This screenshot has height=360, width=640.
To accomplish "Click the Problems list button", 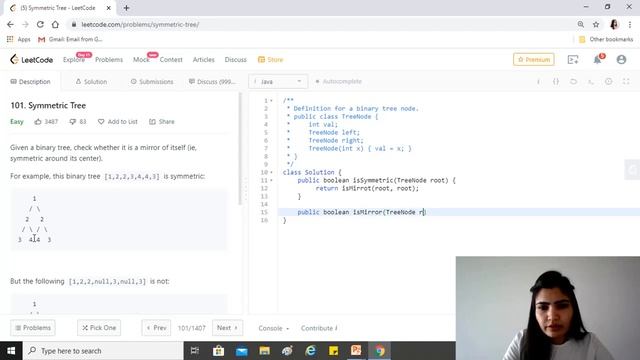I will point(33,328).
